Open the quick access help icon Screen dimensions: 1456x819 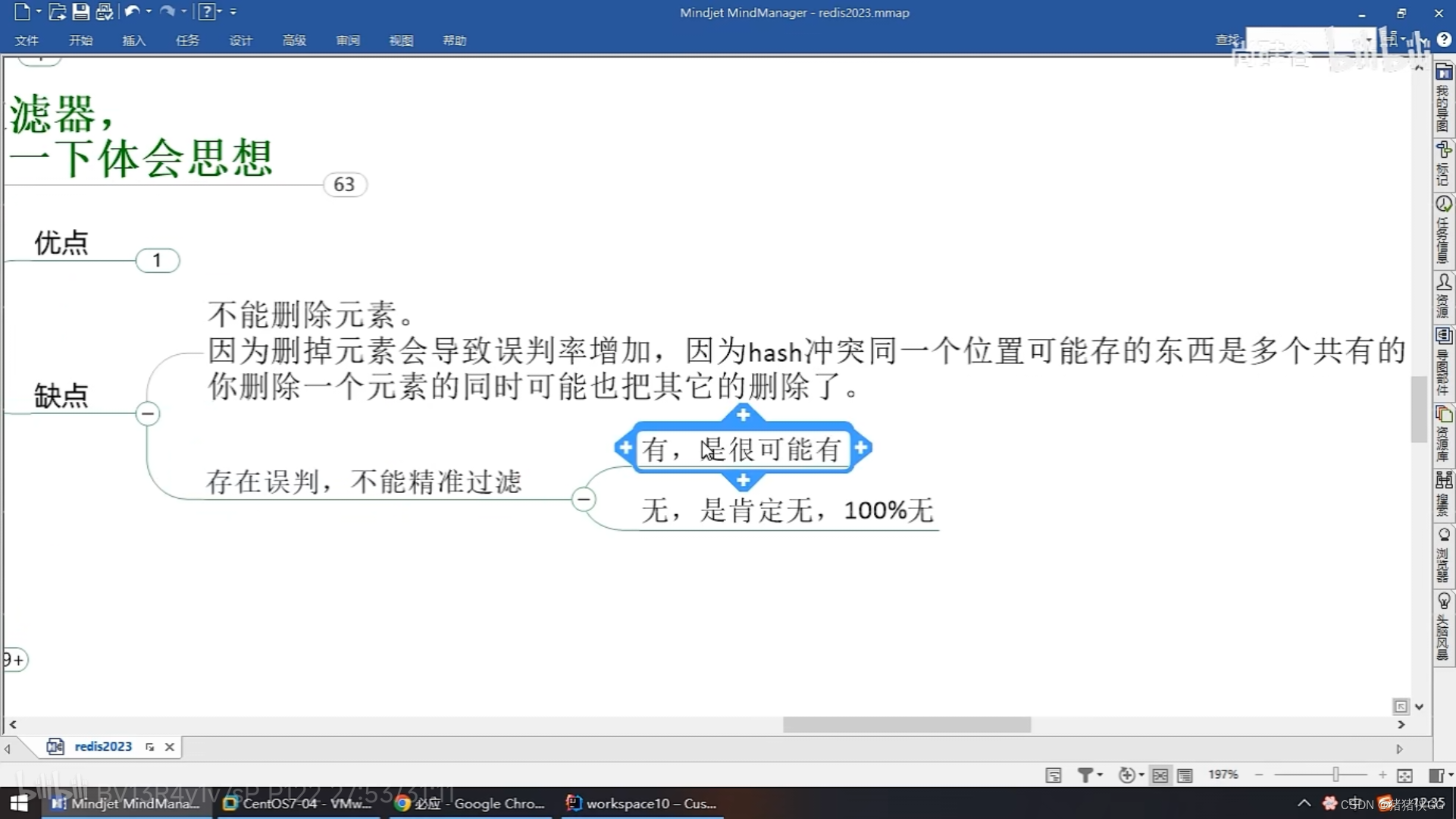pos(206,11)
